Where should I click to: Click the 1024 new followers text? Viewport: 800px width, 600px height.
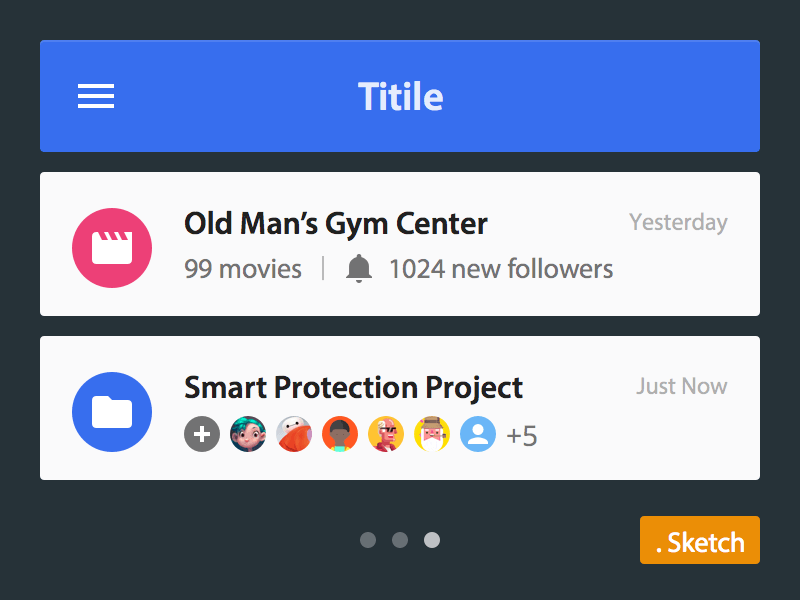click(x=501, y=269)
